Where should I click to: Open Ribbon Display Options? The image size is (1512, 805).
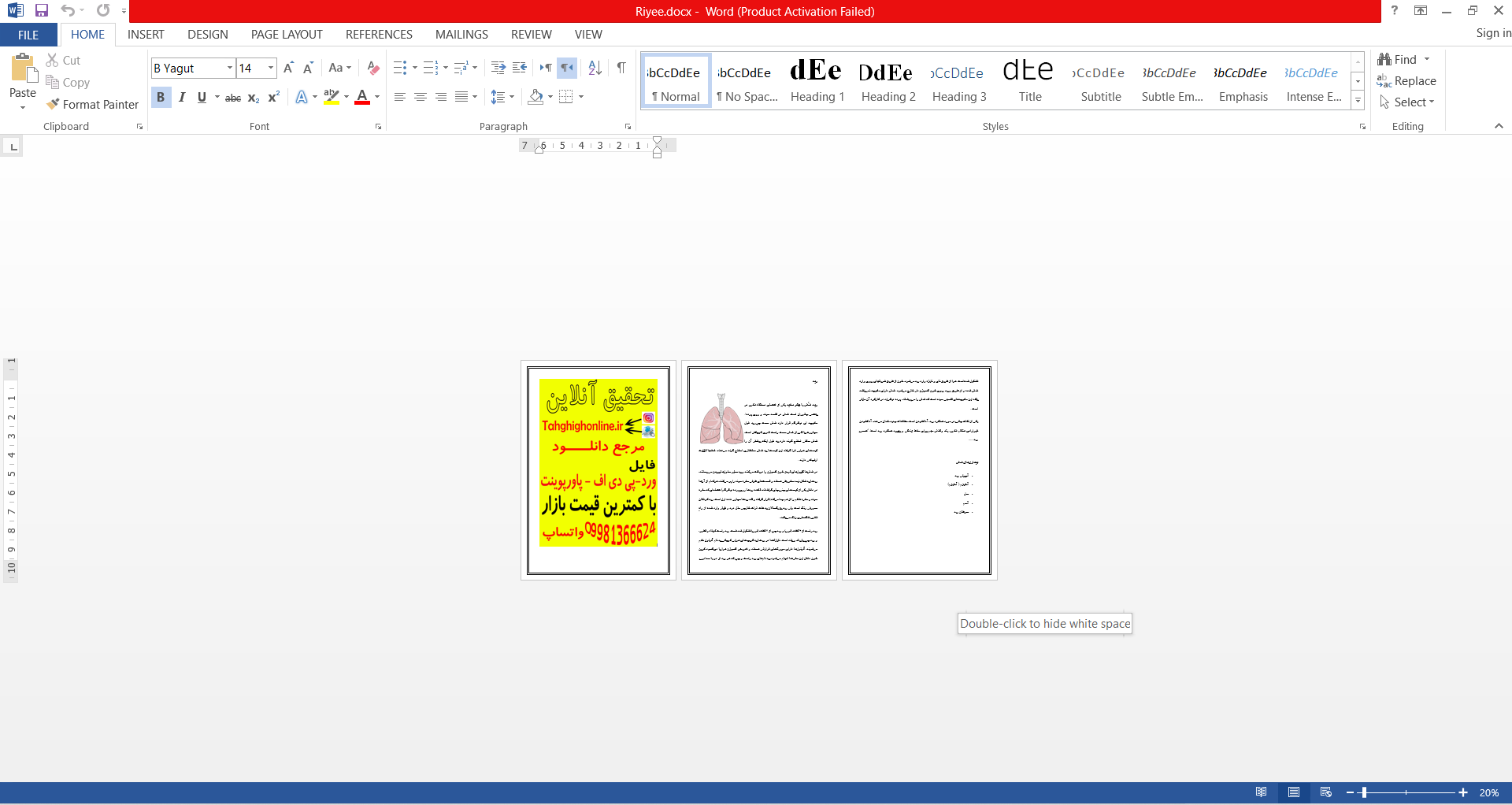click(x=1421, y=10)
